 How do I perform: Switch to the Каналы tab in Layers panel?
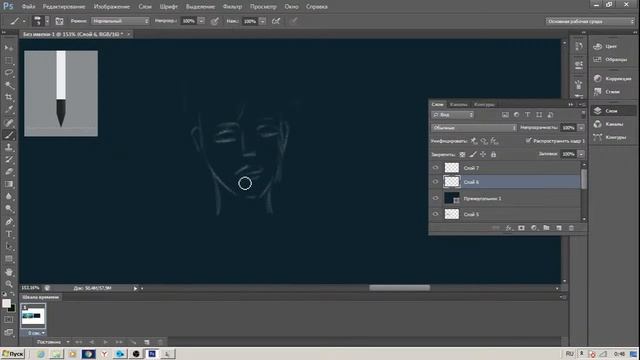click(458, 104)
